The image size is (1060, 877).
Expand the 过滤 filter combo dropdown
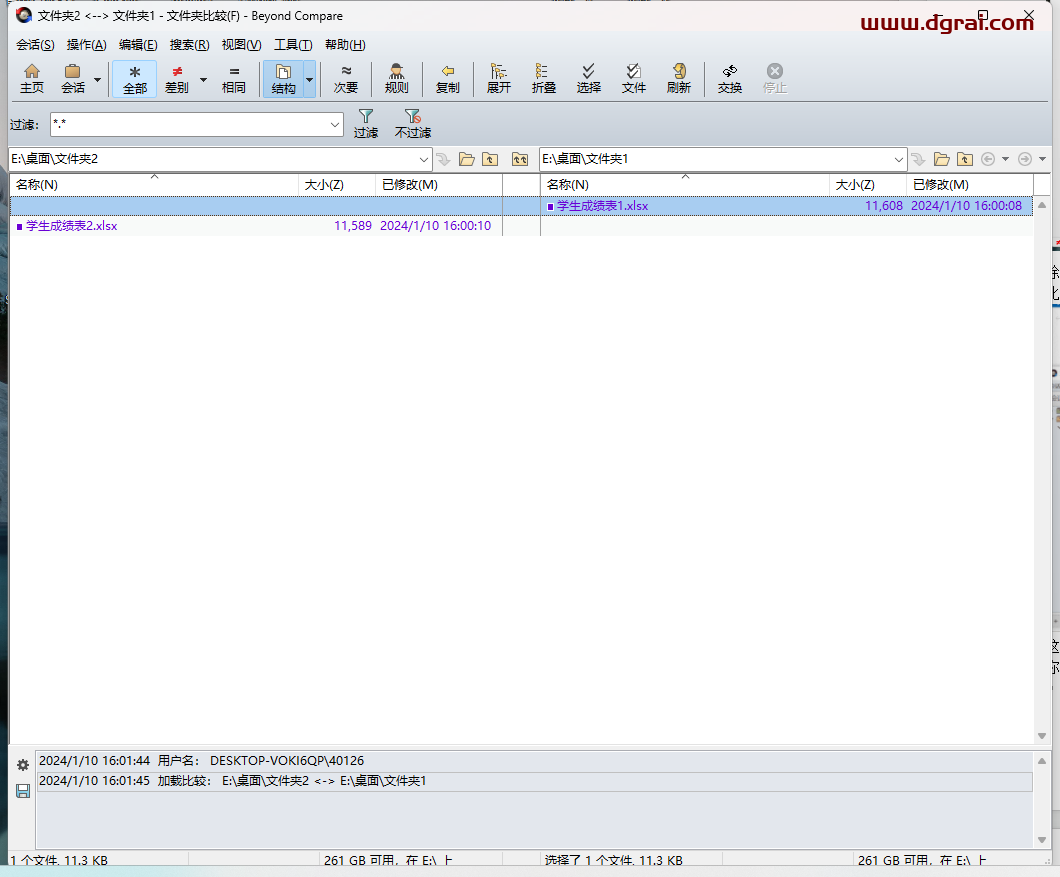tap(335, 124)
